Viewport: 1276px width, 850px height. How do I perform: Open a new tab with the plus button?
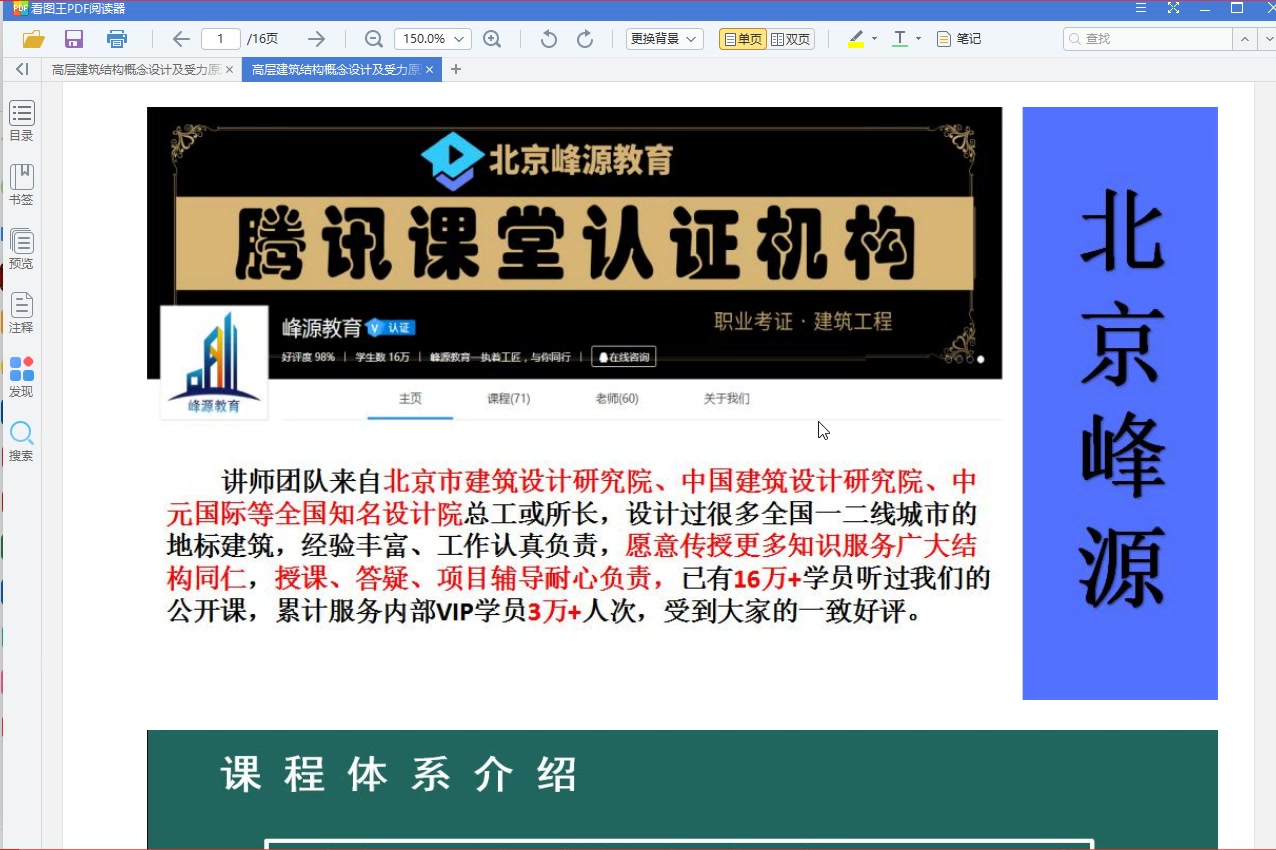click(455, 69)
